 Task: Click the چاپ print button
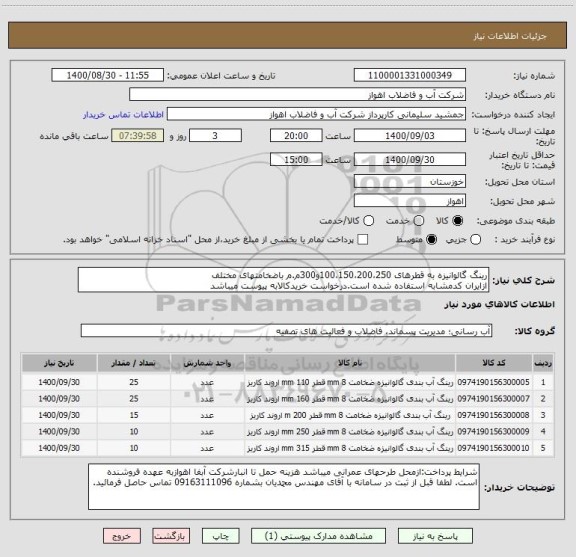coord(220,536)
